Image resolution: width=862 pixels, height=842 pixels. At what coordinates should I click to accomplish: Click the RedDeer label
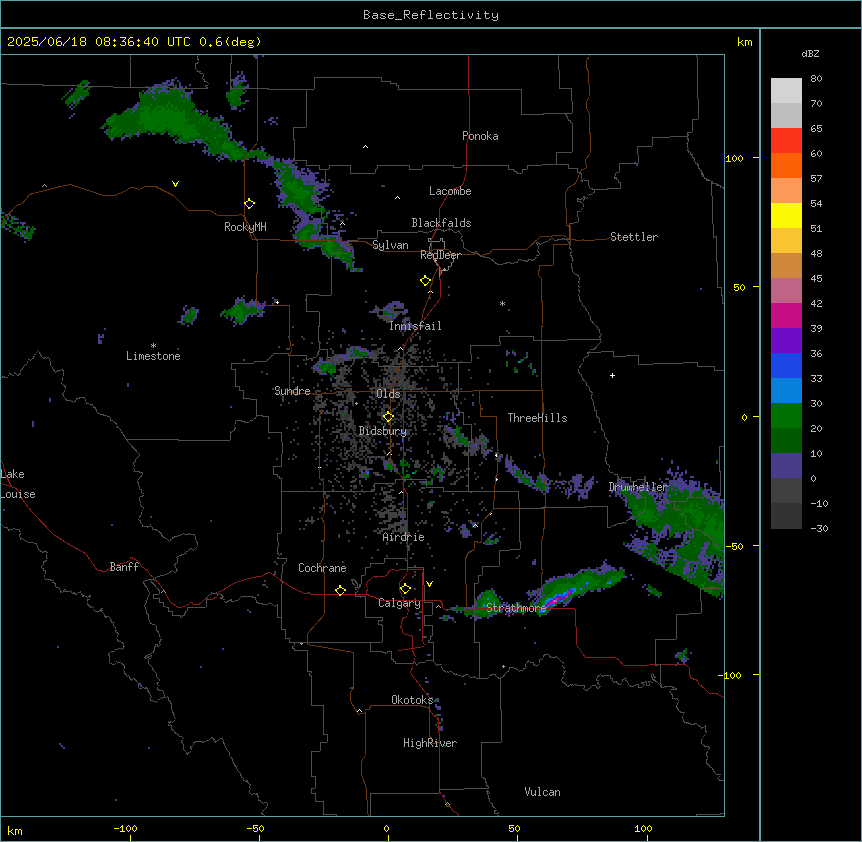pos(440,255)
